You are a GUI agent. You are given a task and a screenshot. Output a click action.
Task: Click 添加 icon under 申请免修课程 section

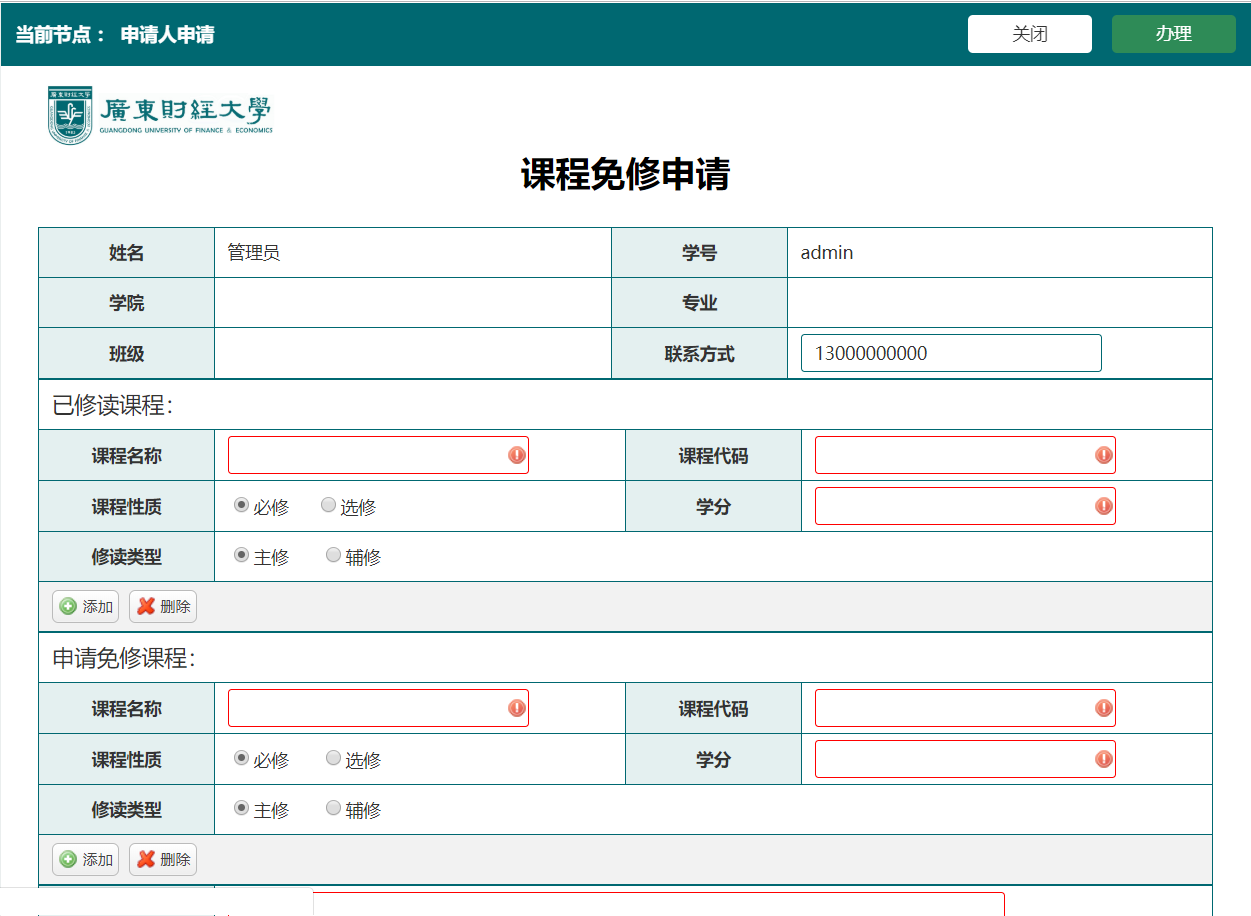(68, 859)
